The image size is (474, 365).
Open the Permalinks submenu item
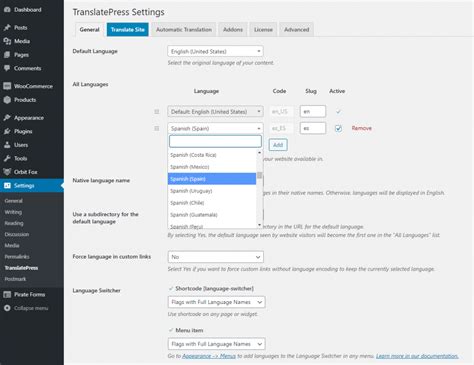pyautogui.click(x=17, y=257)
